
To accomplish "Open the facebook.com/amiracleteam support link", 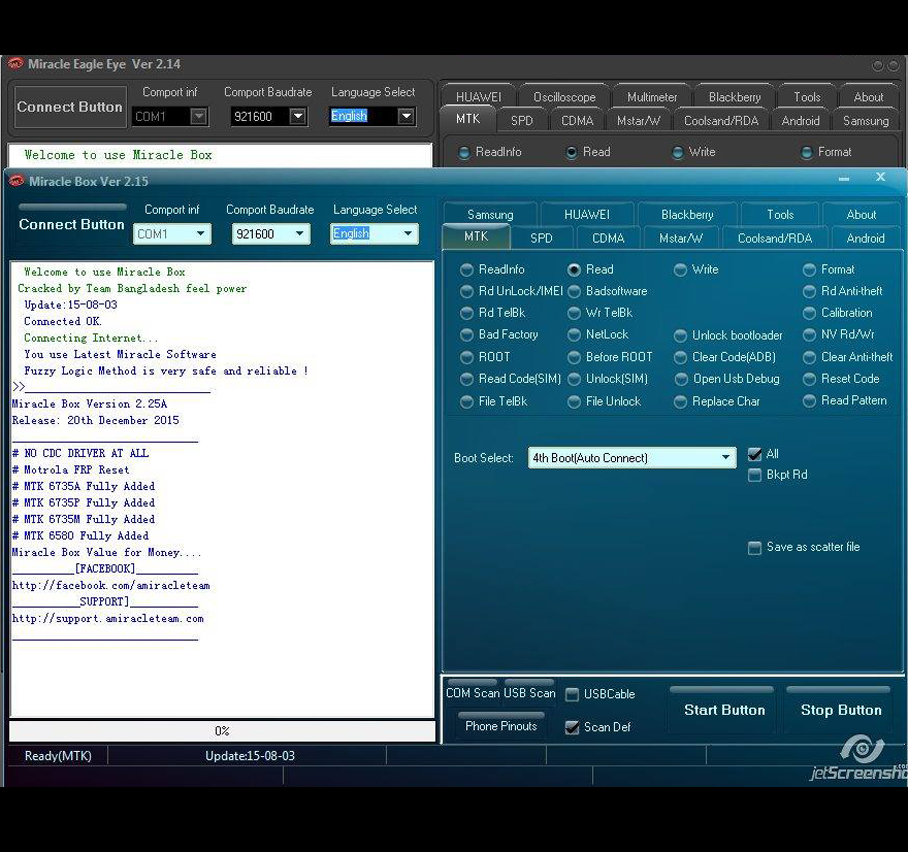I will tap(109, 585).
